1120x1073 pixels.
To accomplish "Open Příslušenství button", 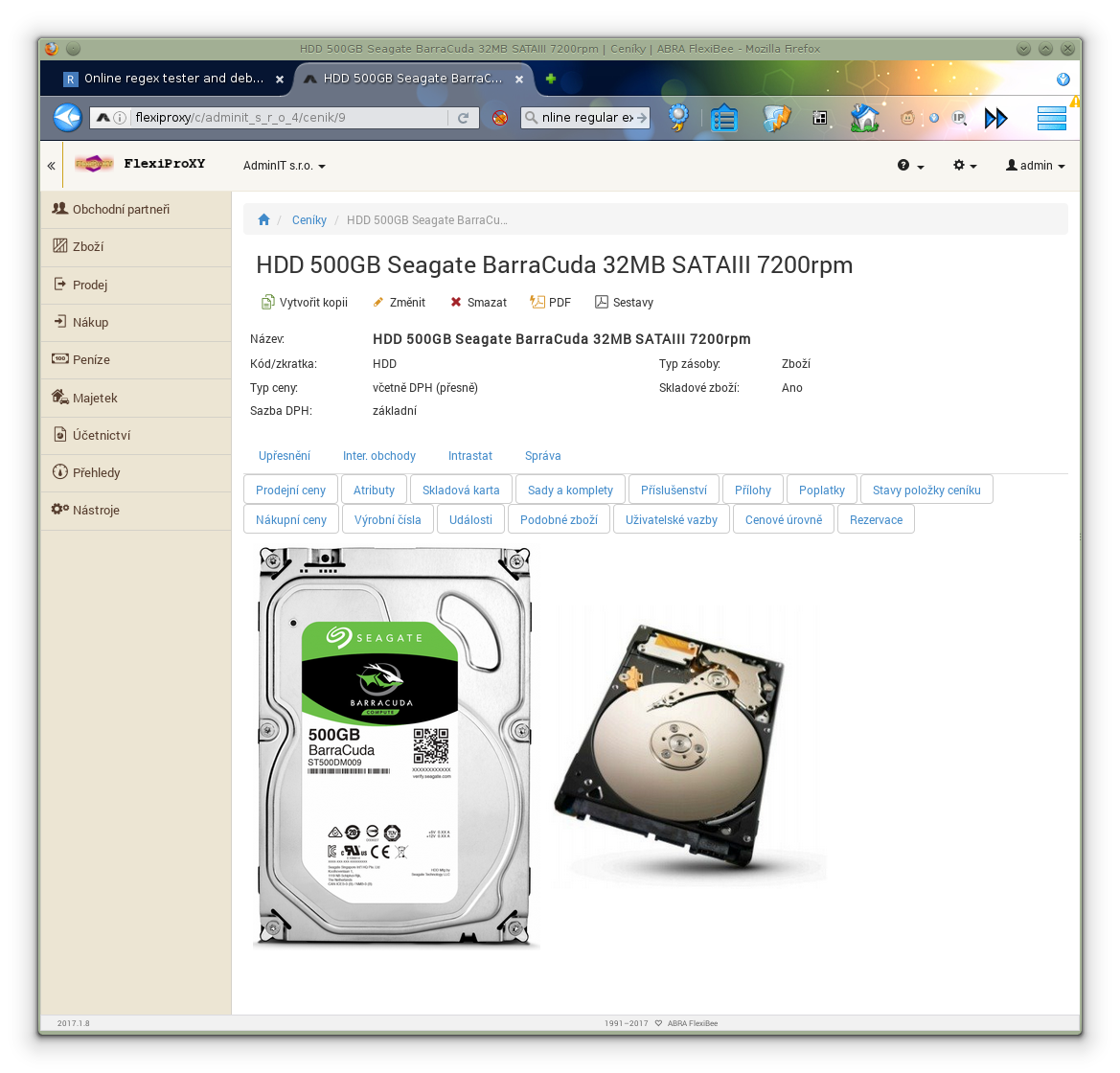I will coord(674,491).
